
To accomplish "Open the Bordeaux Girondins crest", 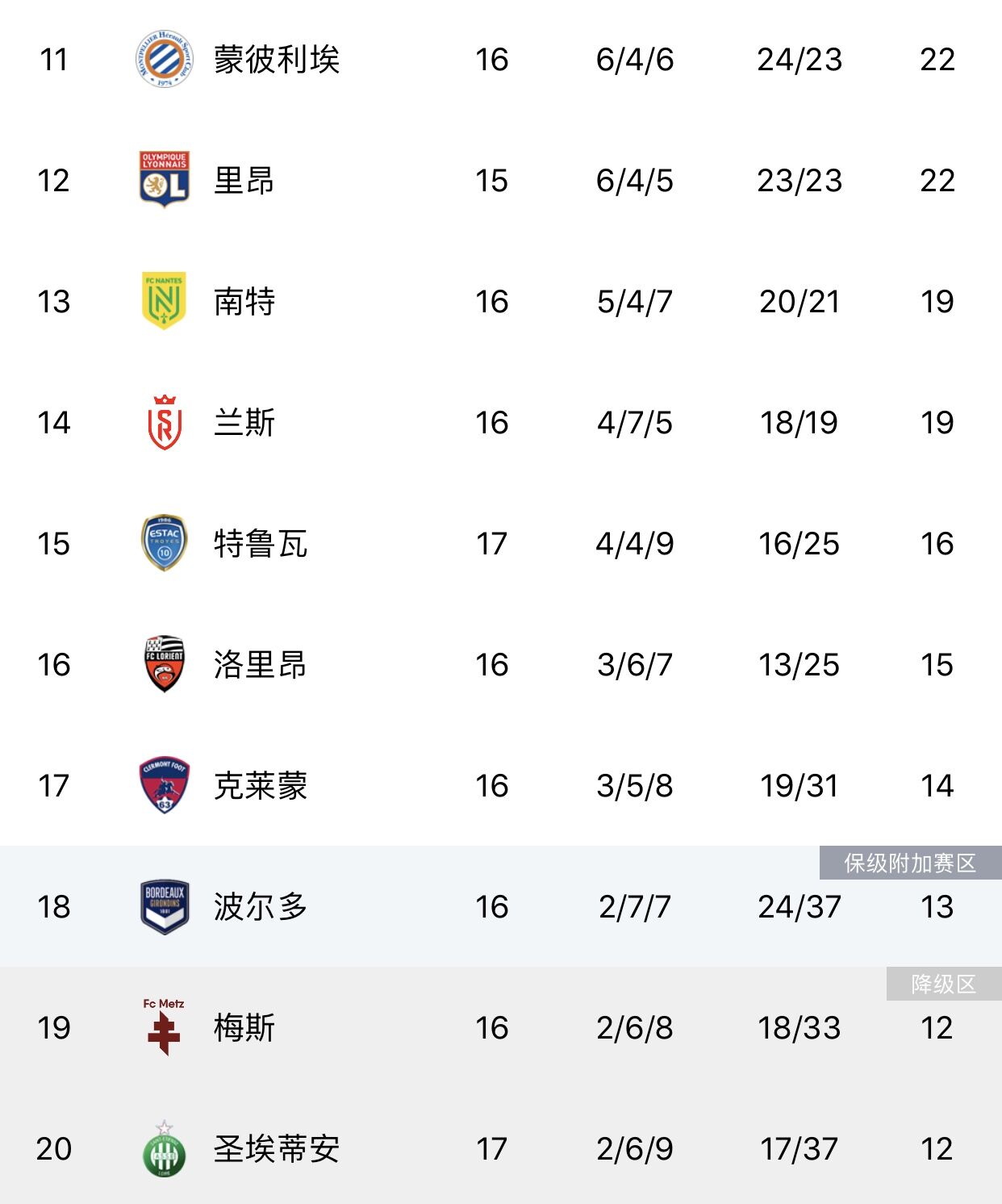I will point(165,906).
